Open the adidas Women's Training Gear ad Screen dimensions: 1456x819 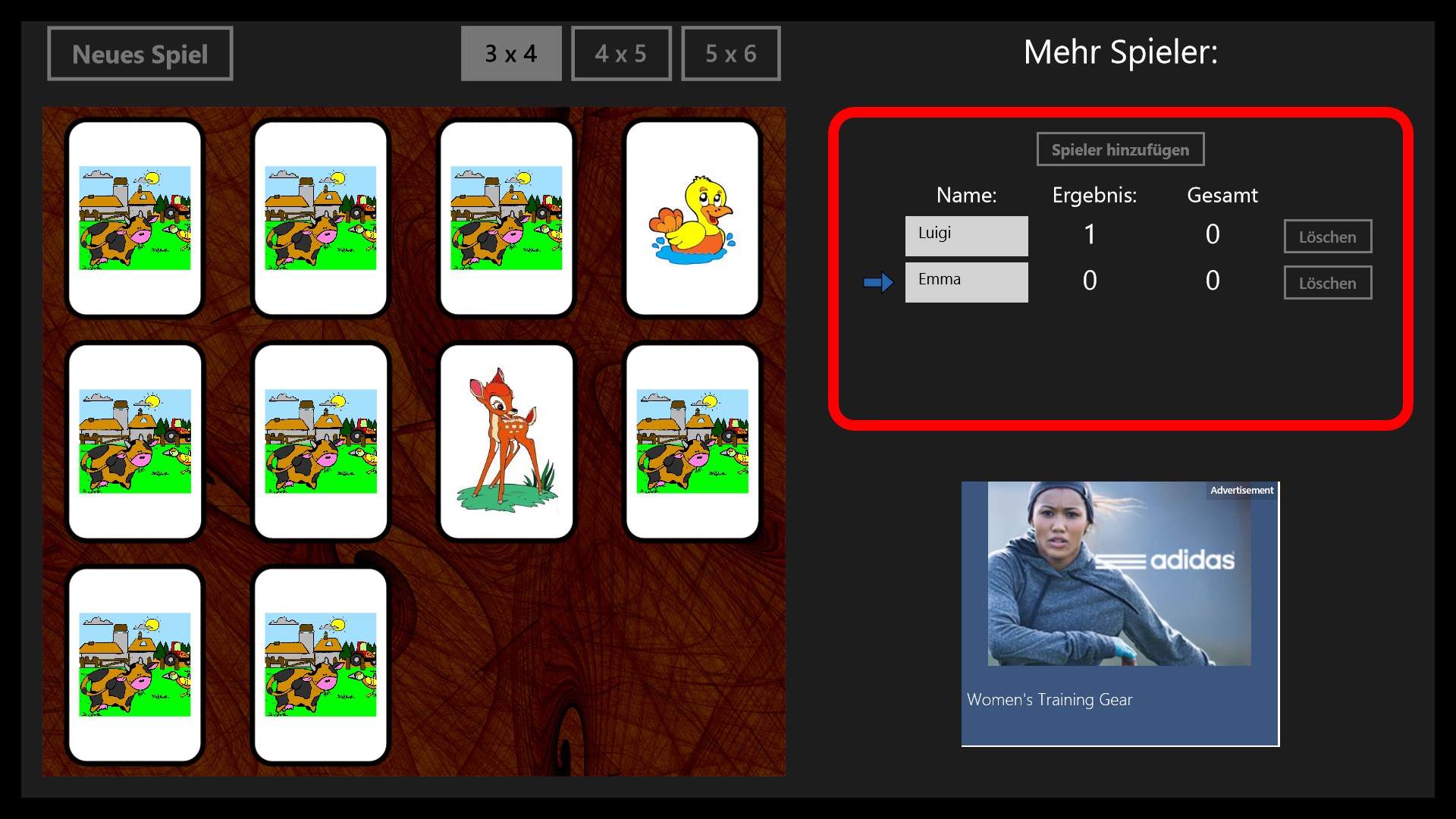[1120, 613]
